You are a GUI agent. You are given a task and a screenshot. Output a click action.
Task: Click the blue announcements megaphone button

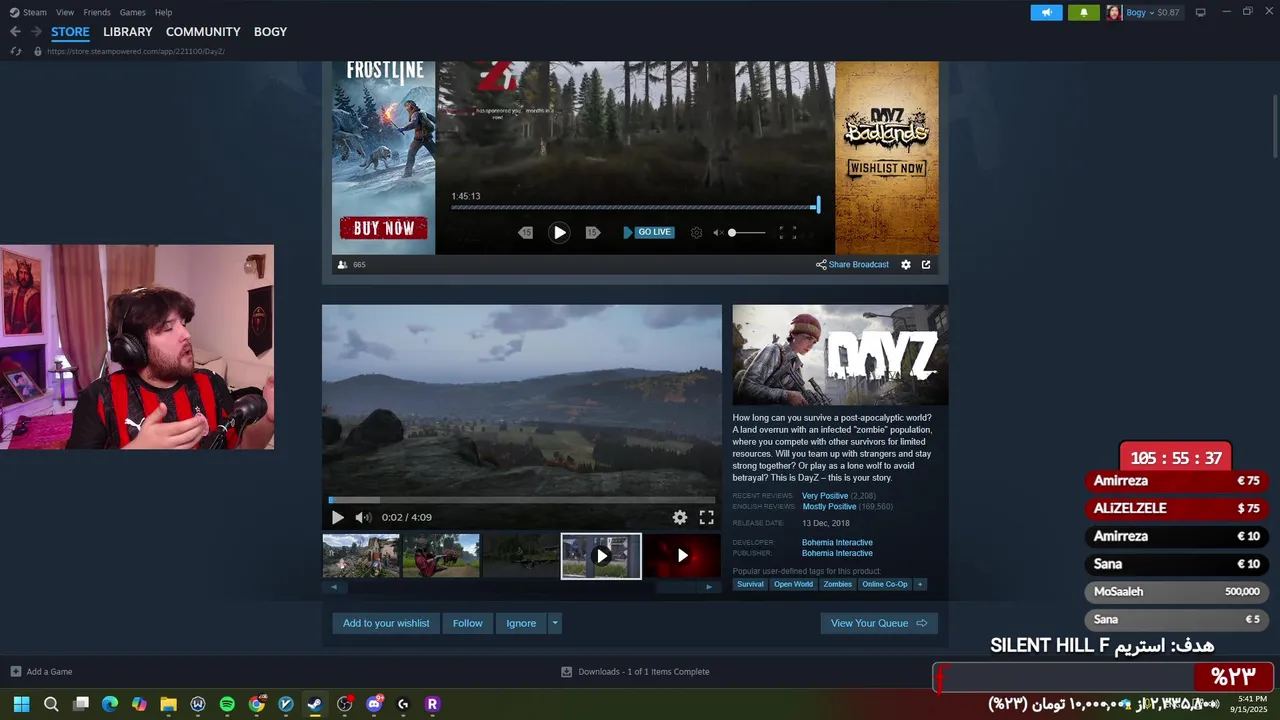coord(1046,13)
